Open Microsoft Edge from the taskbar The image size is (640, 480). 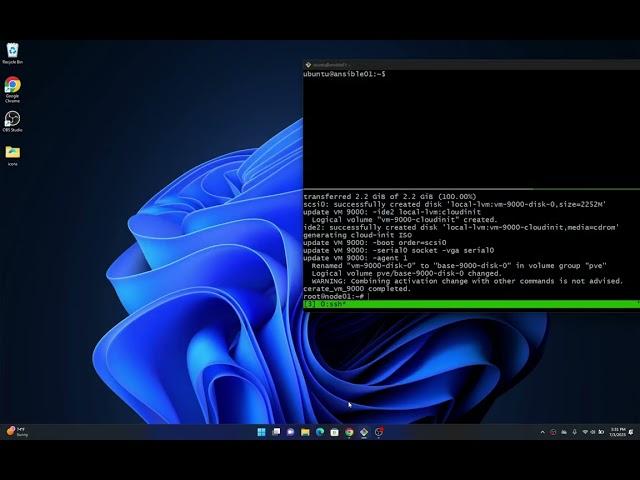(x=320, y=432)
